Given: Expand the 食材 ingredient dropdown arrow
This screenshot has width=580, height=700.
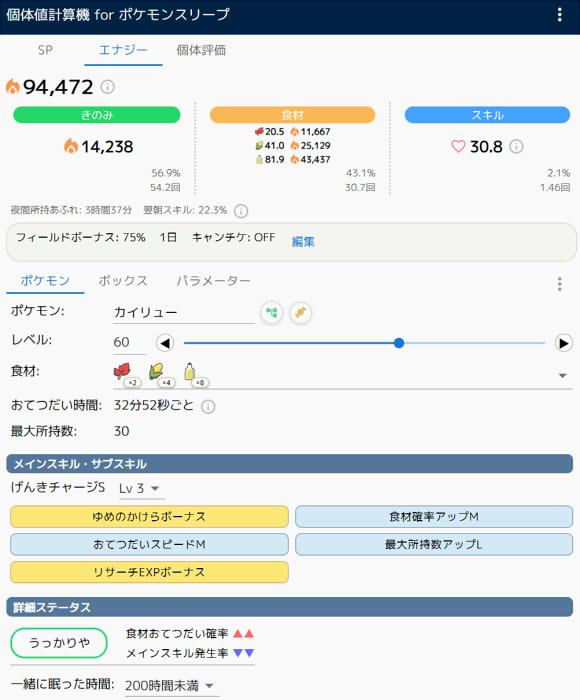Looking at the screenshot, I should [563, 375].
